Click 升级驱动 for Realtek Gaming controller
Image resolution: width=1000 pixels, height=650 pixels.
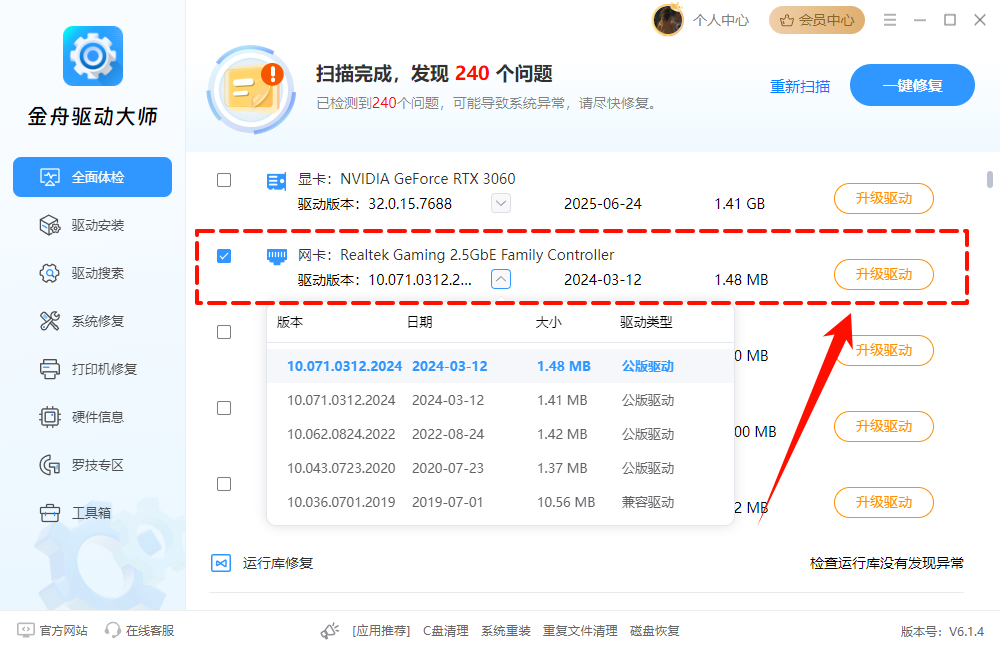click(884, 274)
